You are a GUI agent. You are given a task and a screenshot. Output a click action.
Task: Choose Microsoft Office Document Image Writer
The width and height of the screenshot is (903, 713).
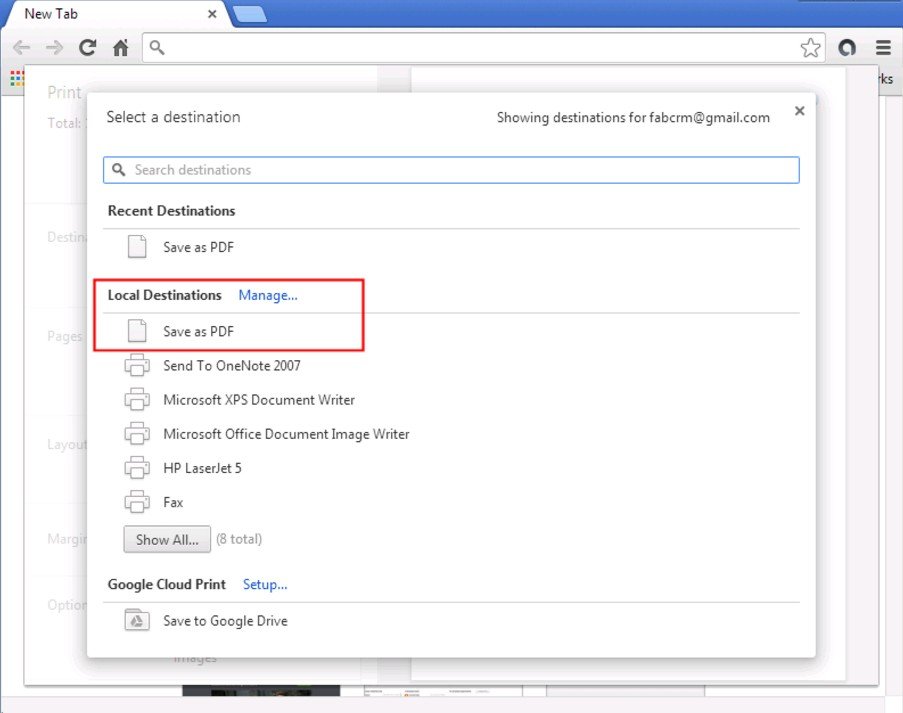[x=452, y=433]
